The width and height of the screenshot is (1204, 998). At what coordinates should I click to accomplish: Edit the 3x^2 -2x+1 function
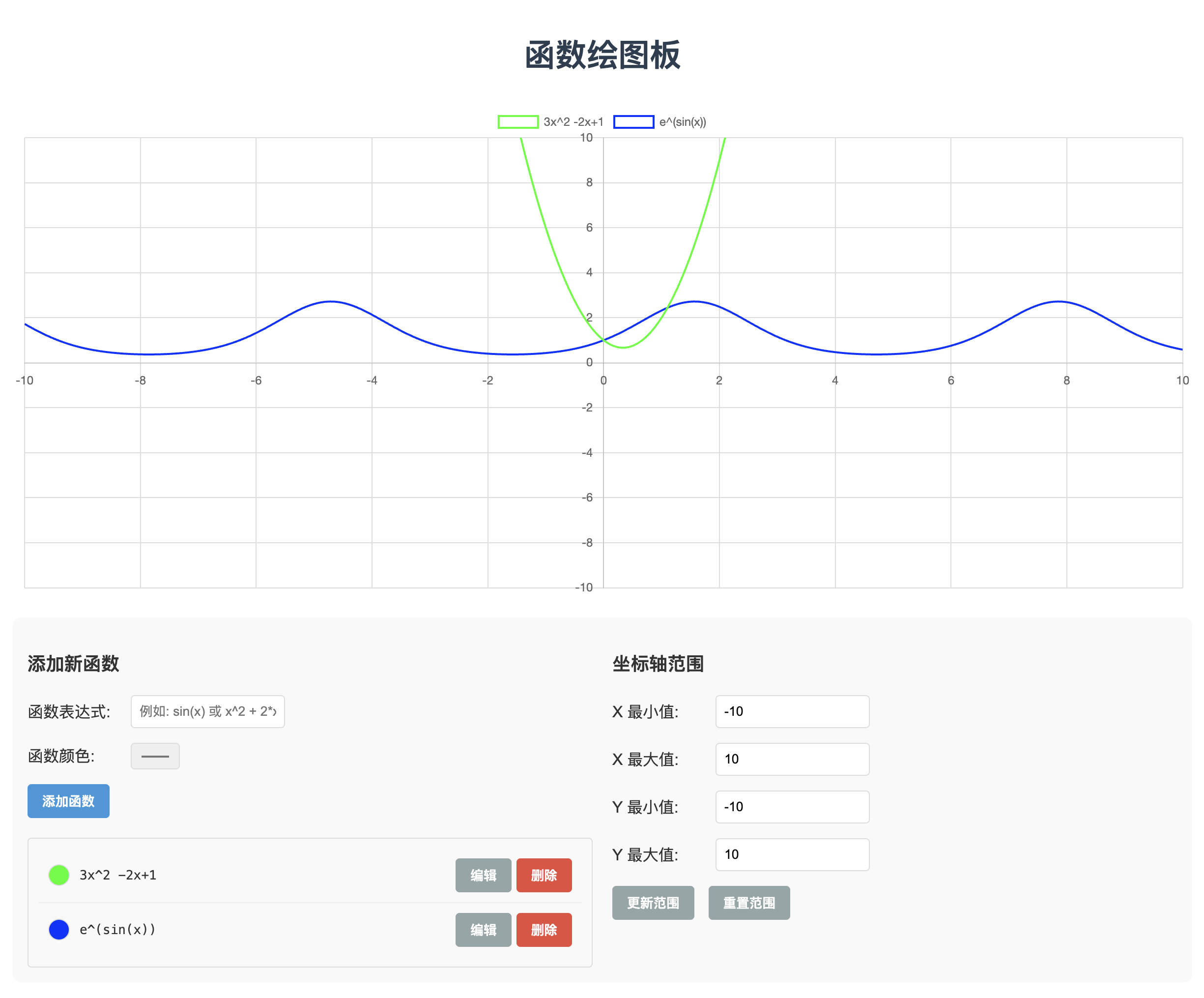pos(484,875)
